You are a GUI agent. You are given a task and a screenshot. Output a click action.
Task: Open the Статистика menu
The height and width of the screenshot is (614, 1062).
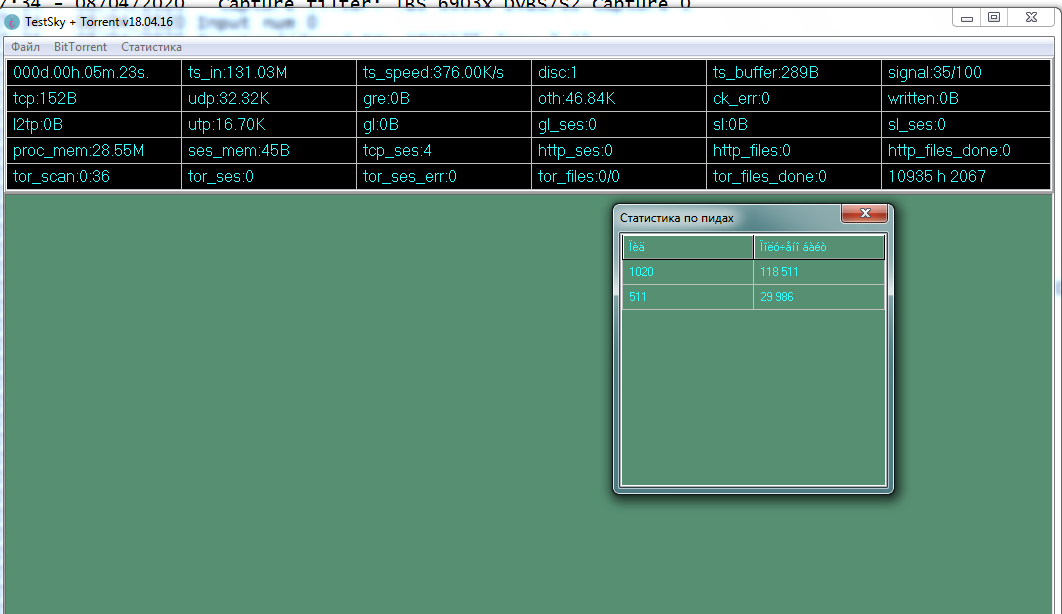151,47
